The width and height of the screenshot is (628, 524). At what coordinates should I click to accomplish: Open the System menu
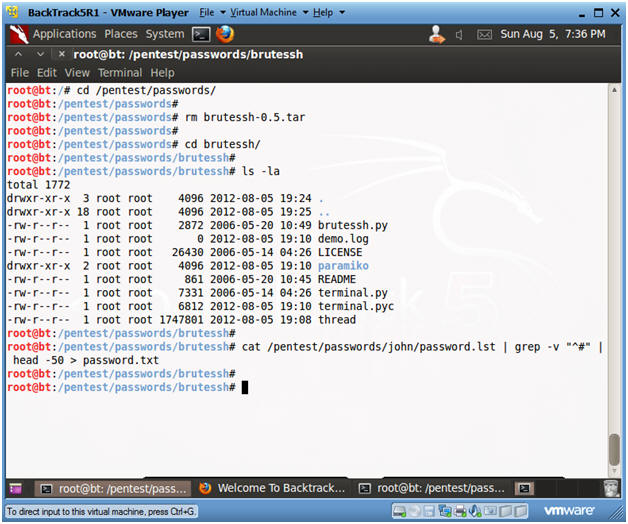[x=165, y=34]
